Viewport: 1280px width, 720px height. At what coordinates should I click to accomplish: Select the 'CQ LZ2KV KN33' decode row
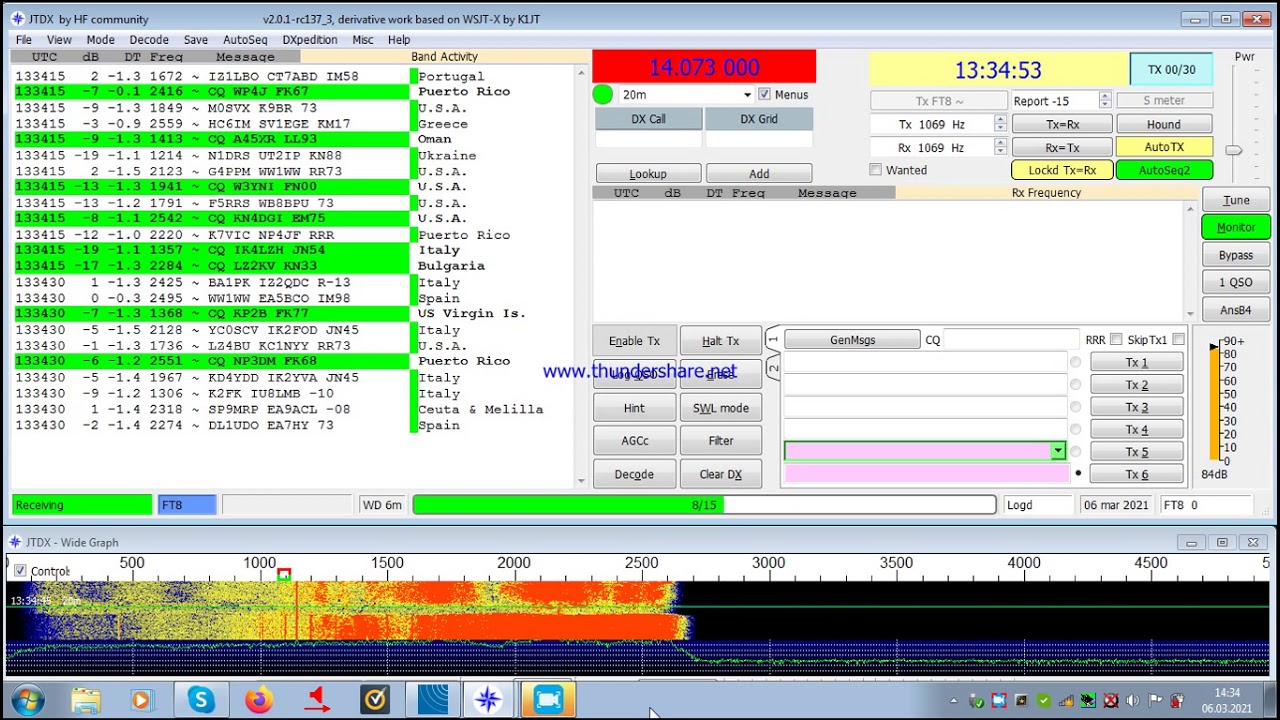coord(211,266)
